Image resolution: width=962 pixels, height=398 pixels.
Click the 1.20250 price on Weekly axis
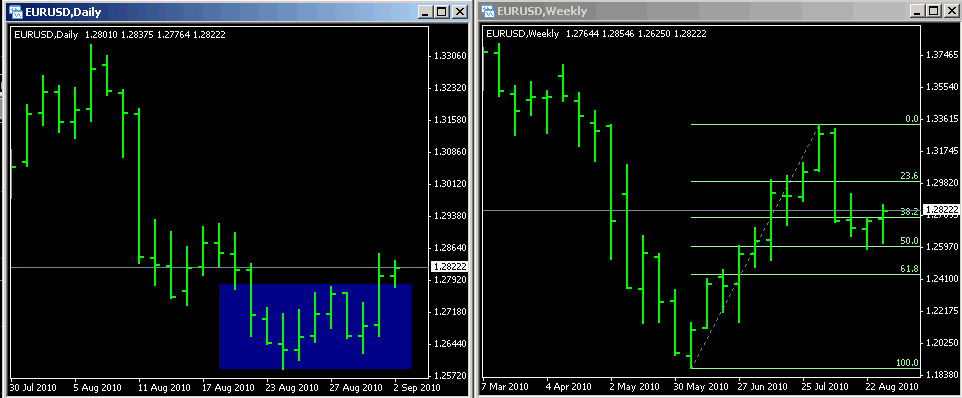941,342
